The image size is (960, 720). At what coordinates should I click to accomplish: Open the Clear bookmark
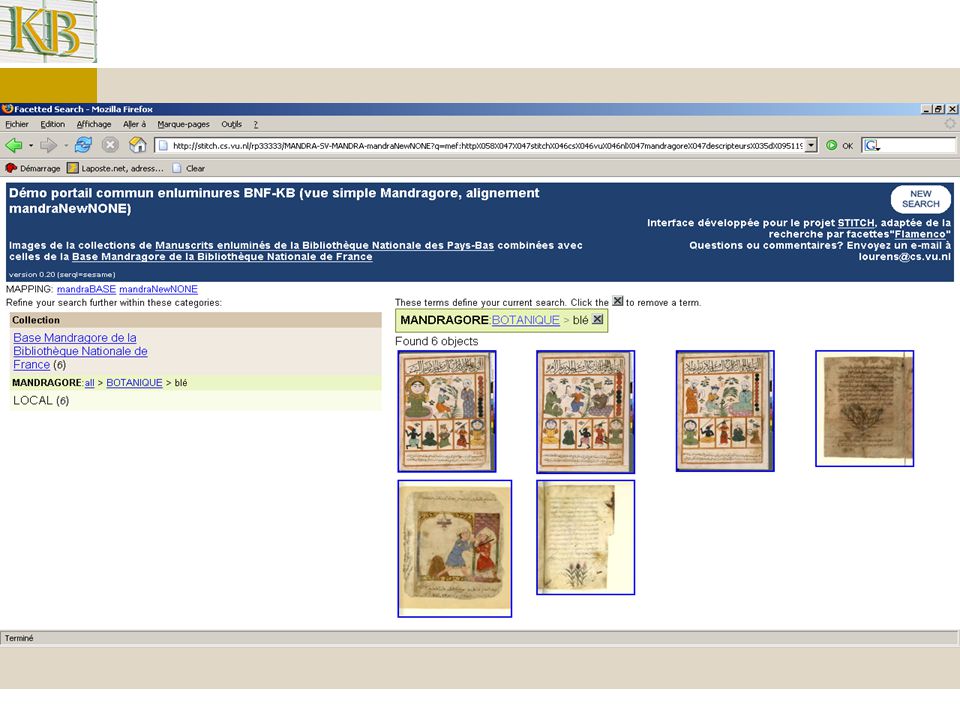click(189, 168)
